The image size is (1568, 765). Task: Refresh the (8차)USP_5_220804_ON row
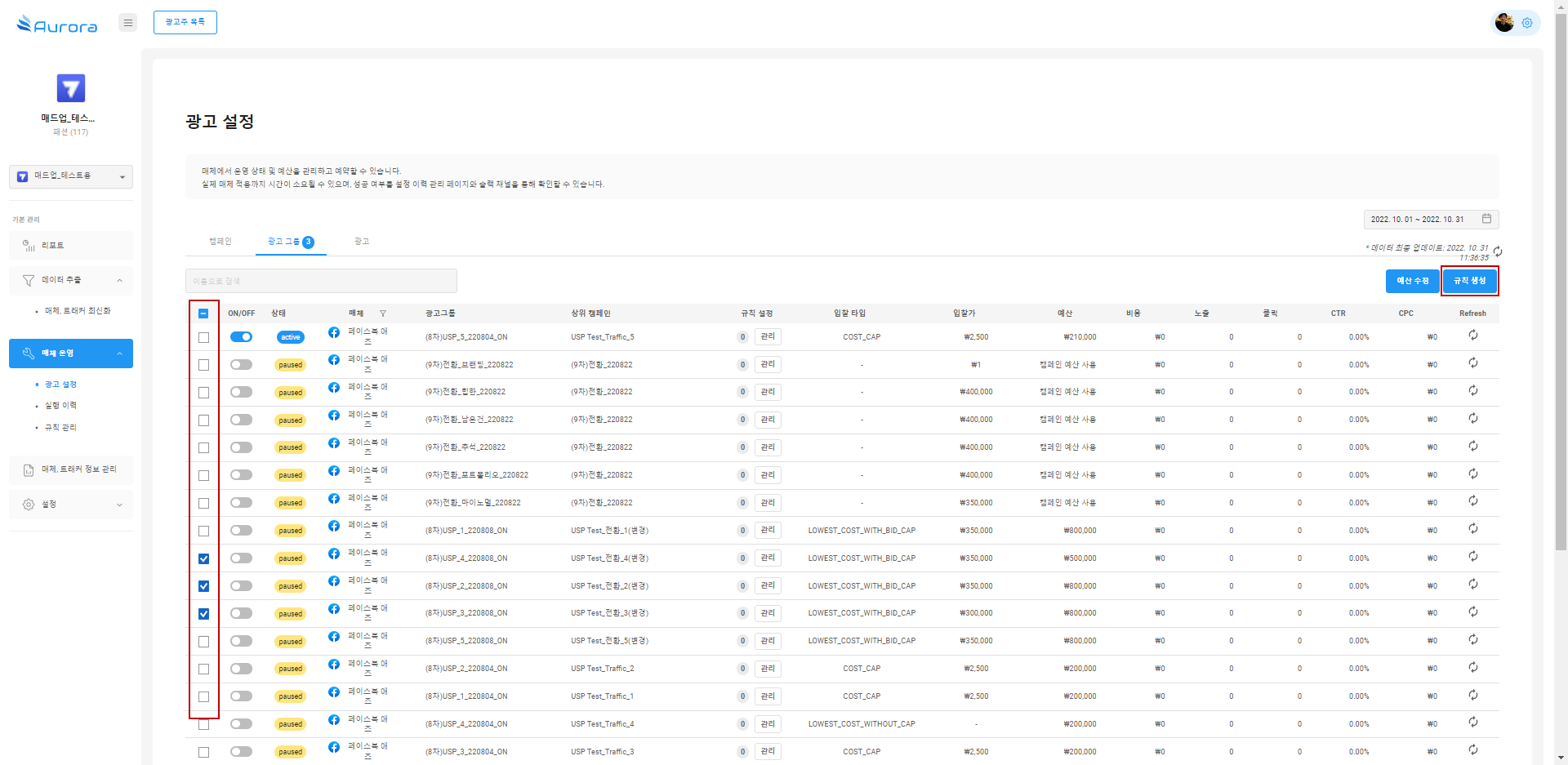click(1472, 336)
